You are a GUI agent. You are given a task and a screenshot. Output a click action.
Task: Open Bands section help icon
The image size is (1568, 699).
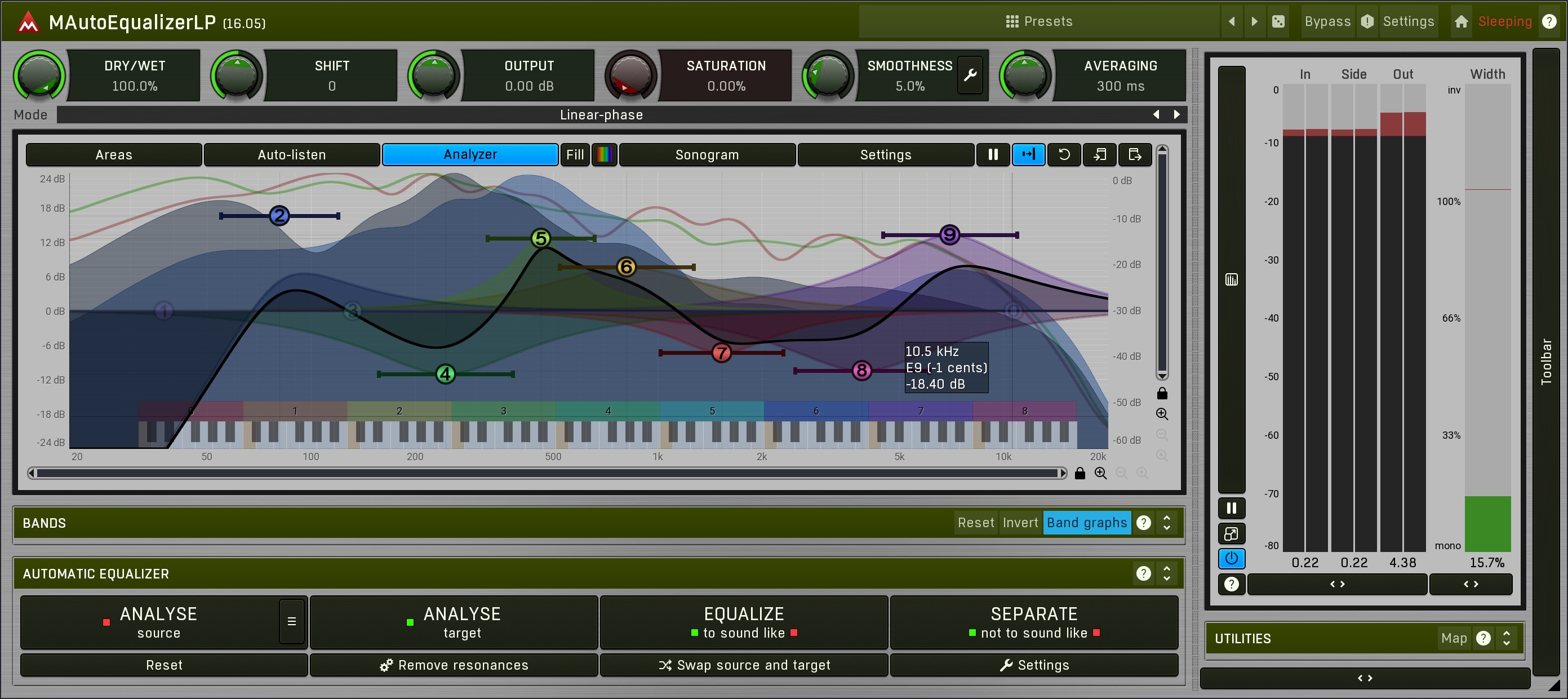click(1143, 523)
